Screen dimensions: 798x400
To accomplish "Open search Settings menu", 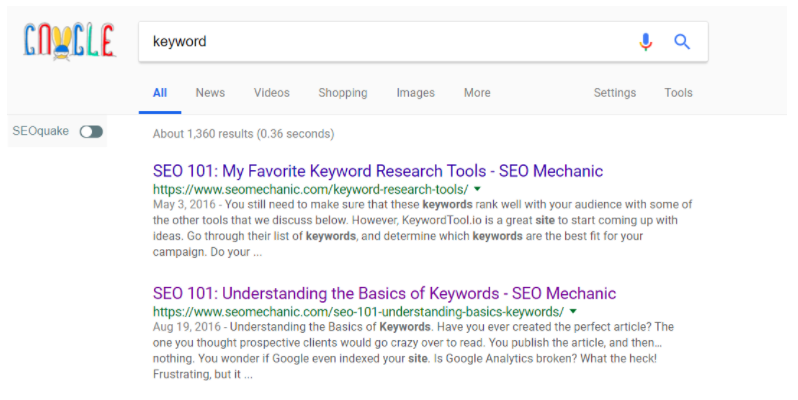I will click(x=614, y=93).
